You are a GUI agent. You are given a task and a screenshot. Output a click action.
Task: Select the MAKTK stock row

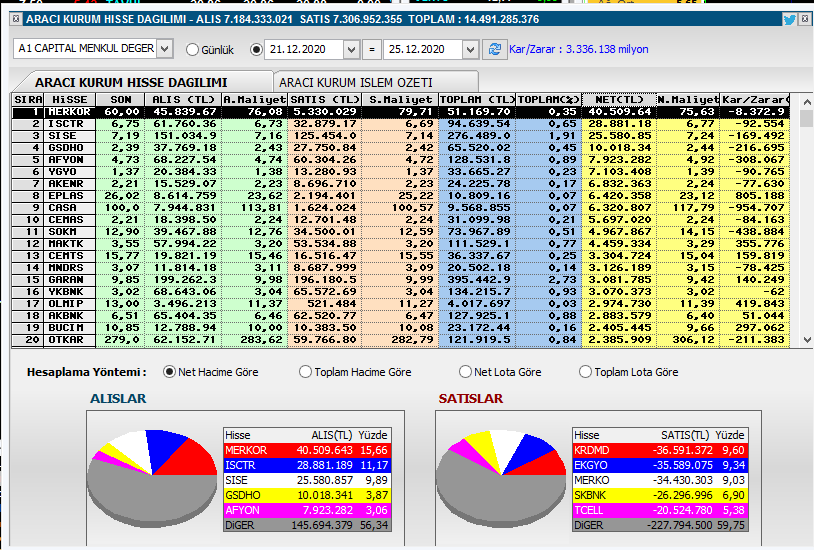click(401, 244)
